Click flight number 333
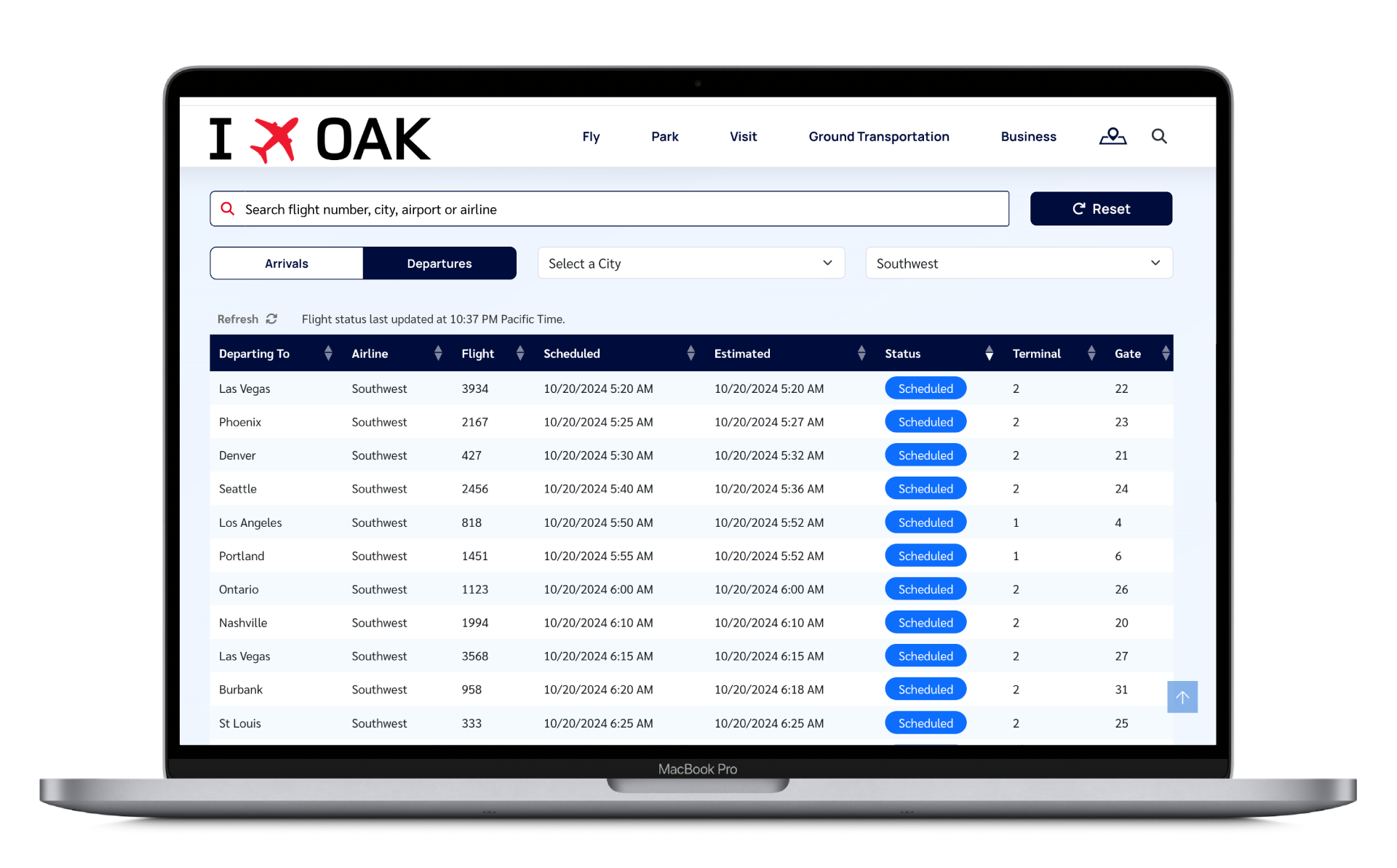Viewport: 1397px width, 868px height. tap(471, 723)
